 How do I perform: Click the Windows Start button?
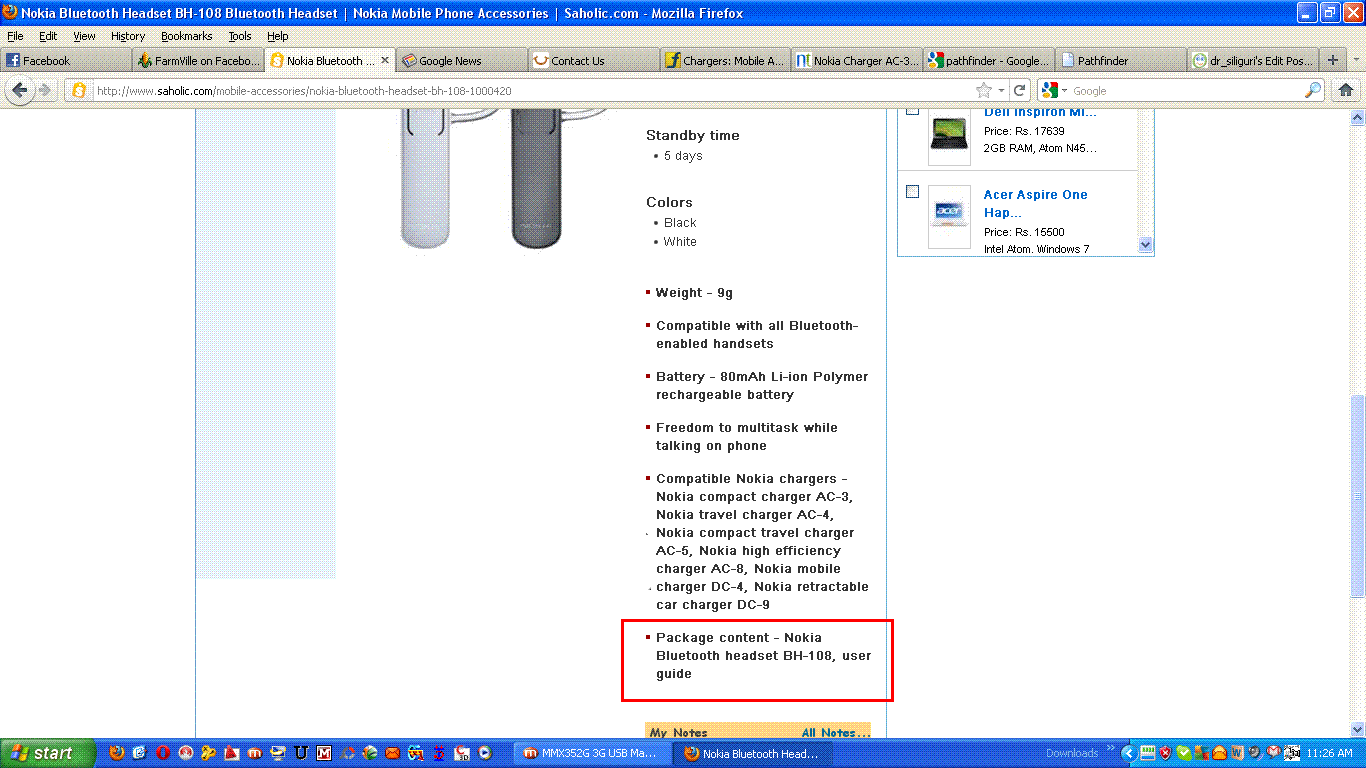[48, 753]
